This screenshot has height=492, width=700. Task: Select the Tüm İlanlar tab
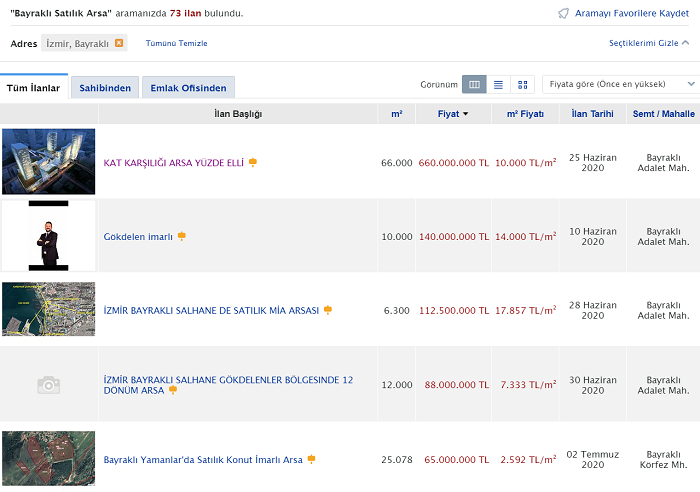(x=33, y=88)
